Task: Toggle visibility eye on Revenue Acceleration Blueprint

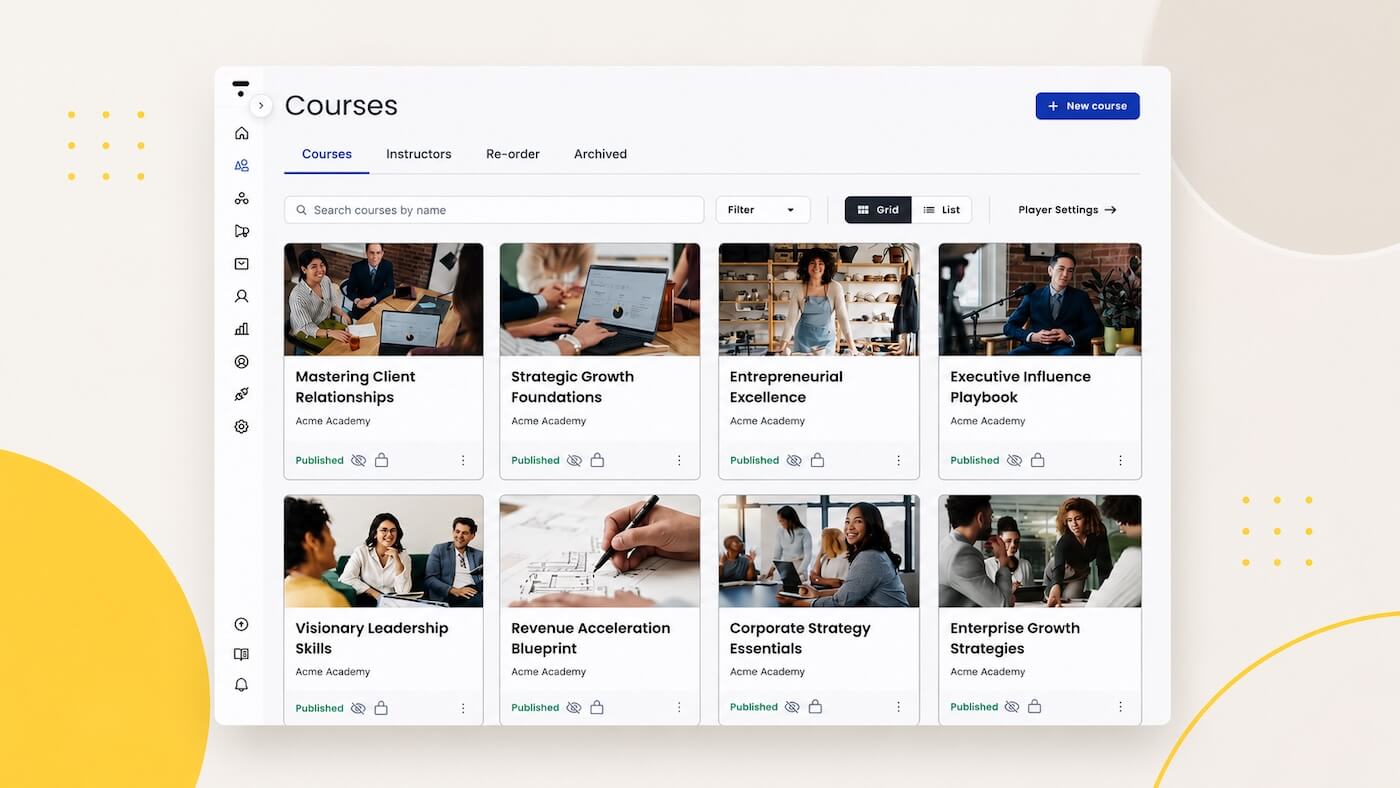Action: [574, 707]
